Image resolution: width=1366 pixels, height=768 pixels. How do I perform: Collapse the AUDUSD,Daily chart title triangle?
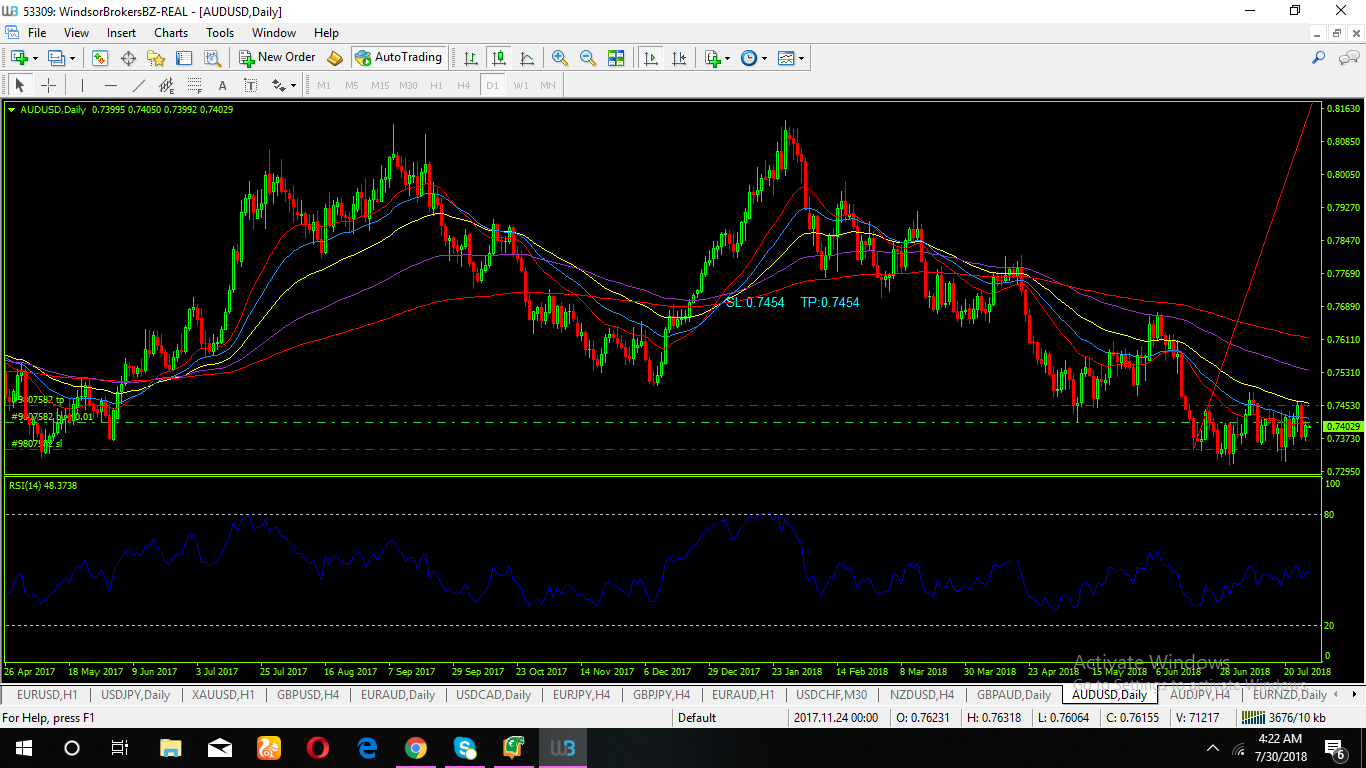point(12,110)
